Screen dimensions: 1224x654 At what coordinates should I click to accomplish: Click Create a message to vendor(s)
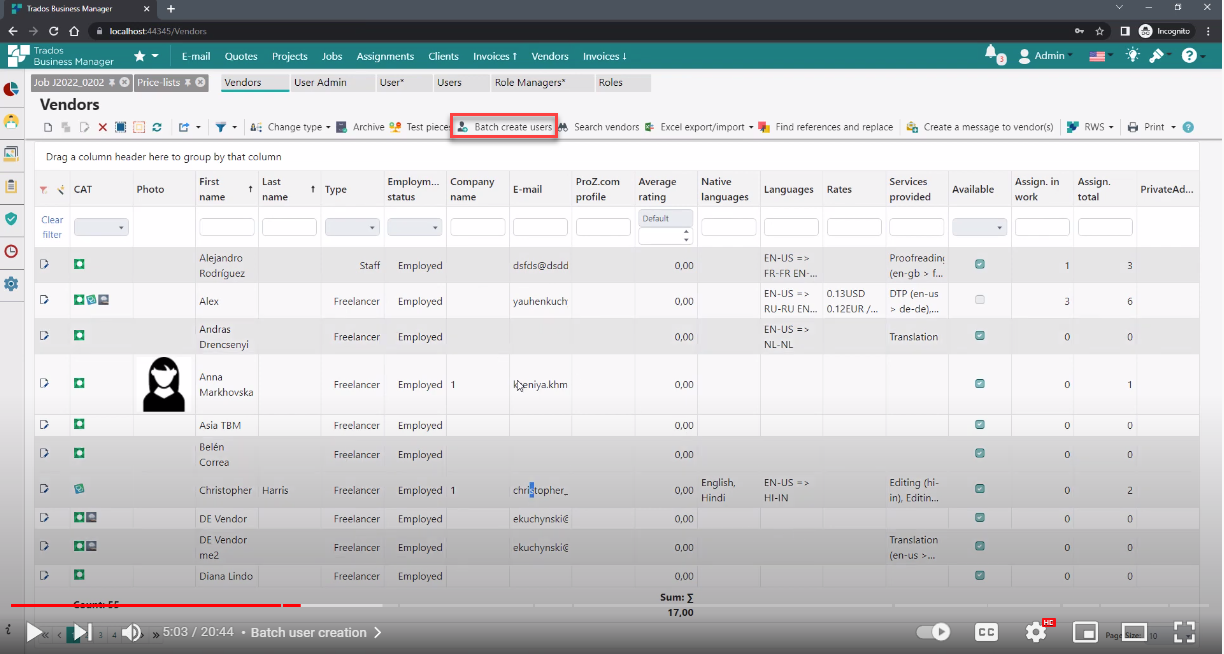pos(980,127)
